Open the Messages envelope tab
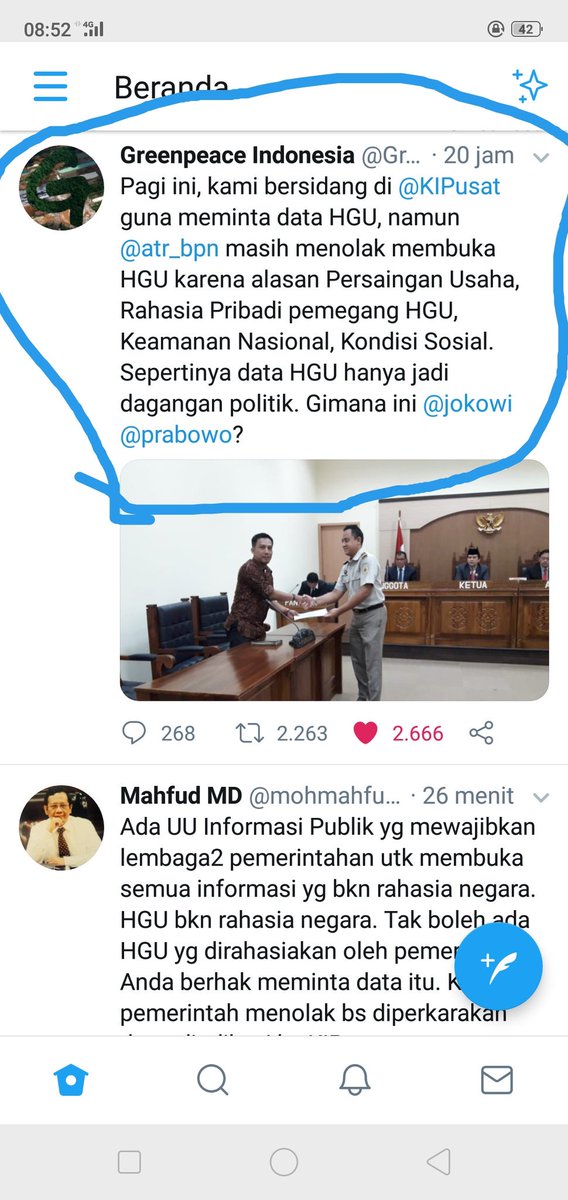Viewport: 568px width, 1200px height. pyautogui.click(x=496, y=1079)
